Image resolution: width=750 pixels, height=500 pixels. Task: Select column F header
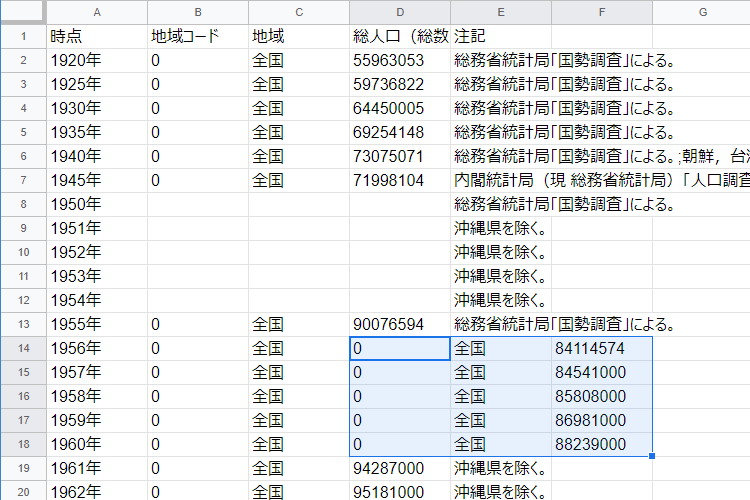point(602,12)
